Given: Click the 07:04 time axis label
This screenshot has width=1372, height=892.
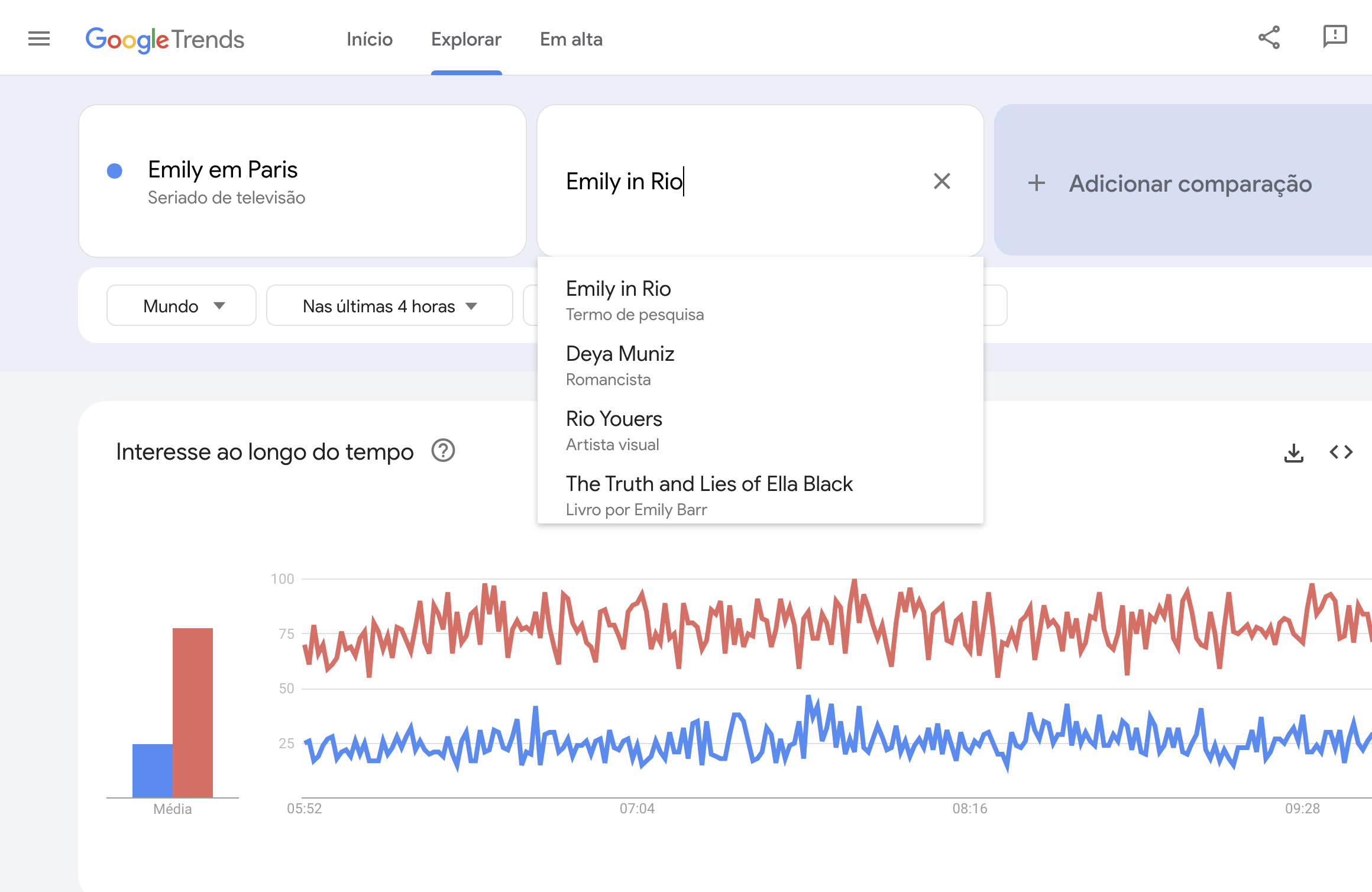Looking at the screenshot, I should 637,809.
